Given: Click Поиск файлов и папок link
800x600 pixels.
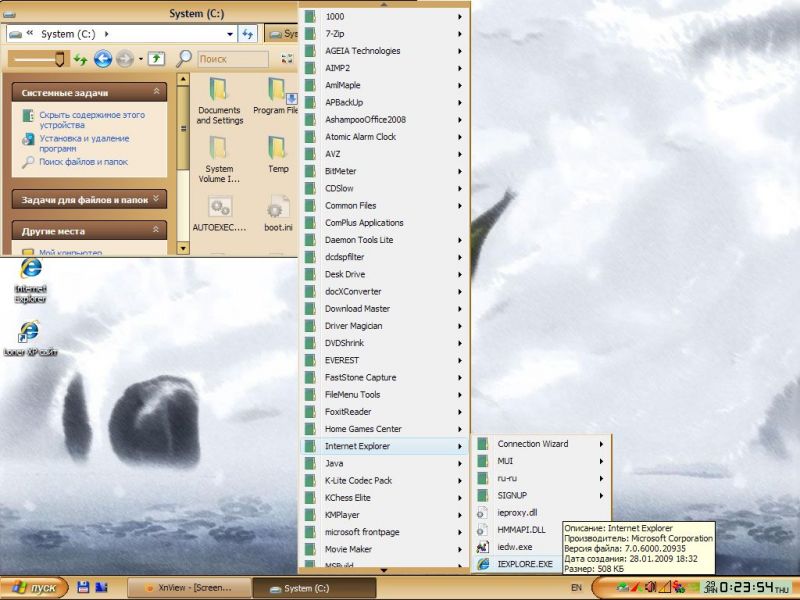Looking at the screenshot, I should [x=83, y=162].
